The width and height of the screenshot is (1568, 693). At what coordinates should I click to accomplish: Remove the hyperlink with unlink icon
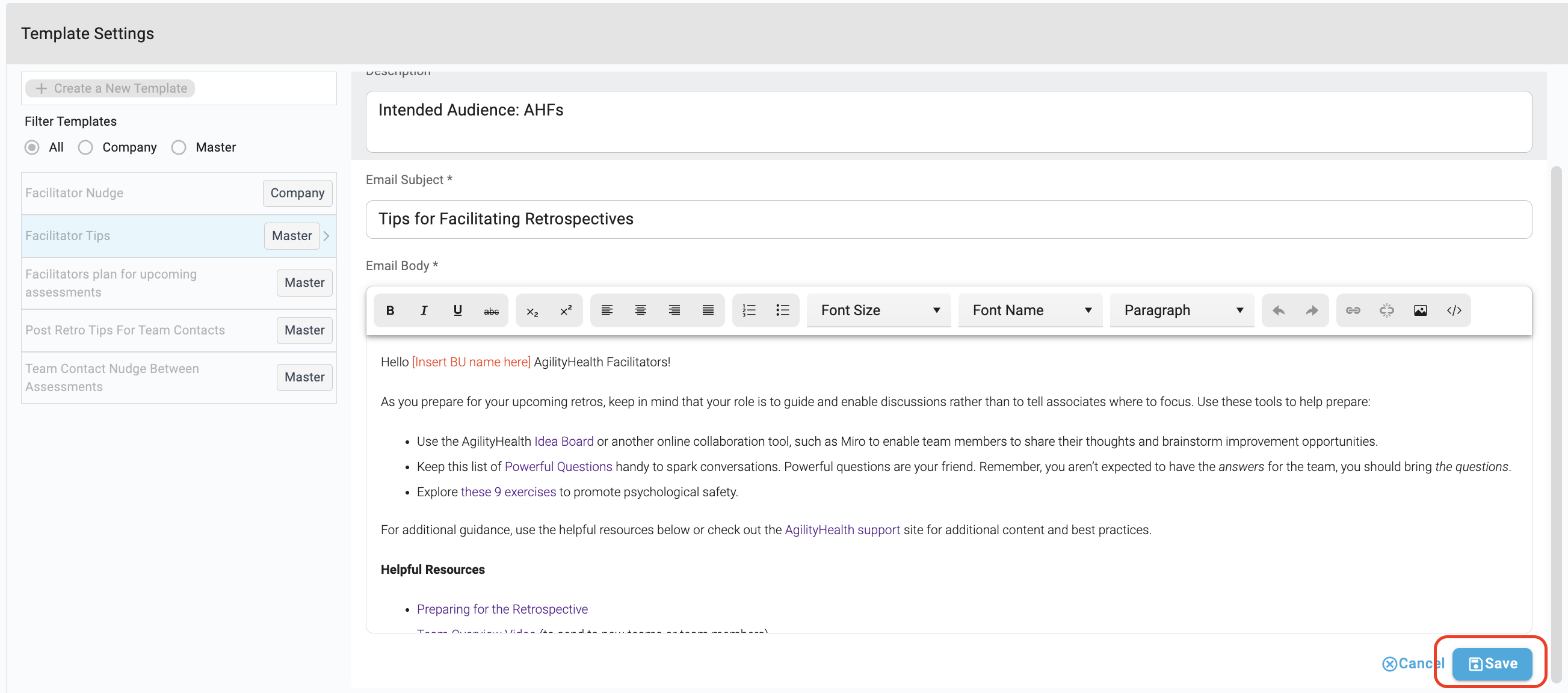(x=1387, y=310)
